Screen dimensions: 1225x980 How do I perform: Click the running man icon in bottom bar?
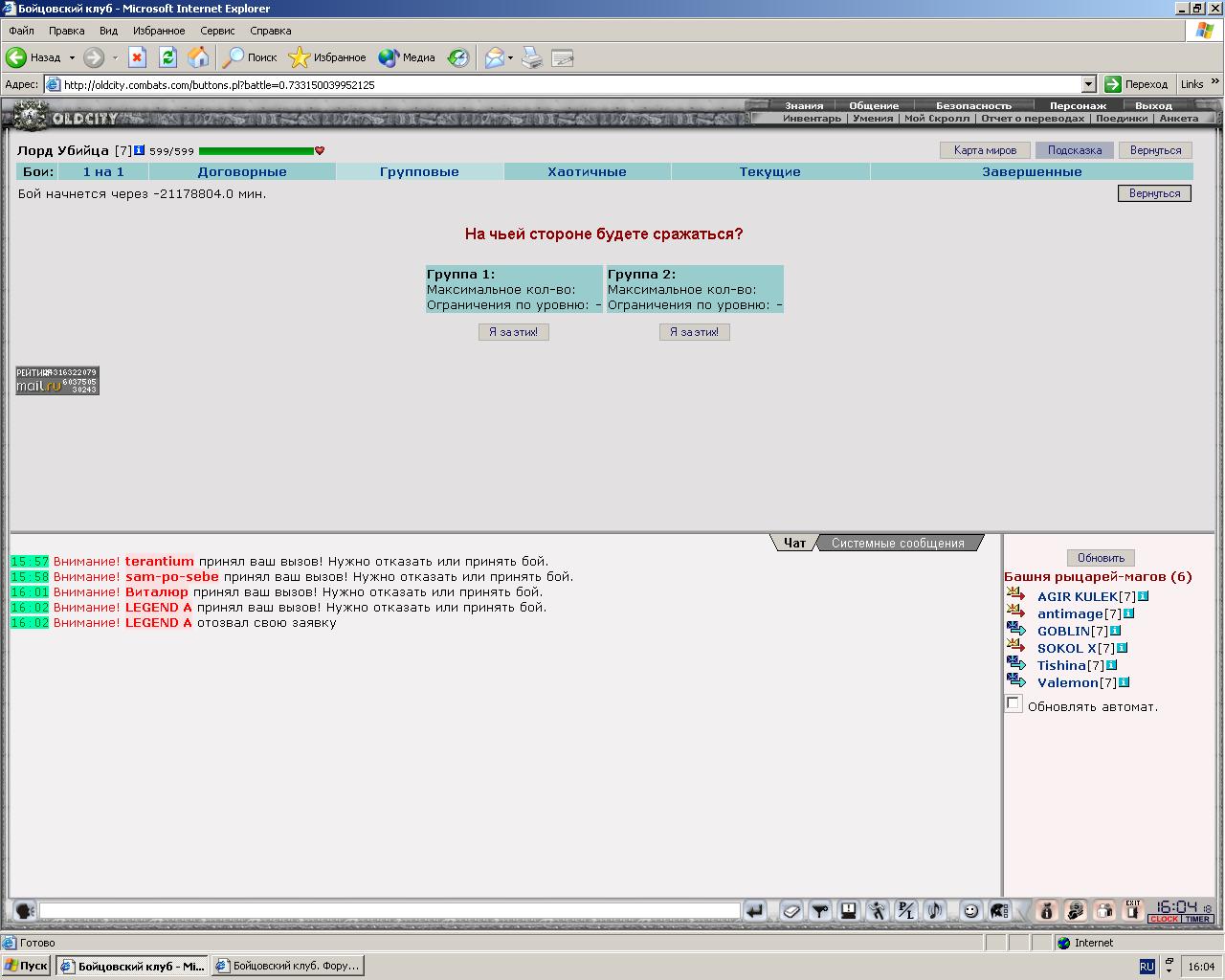(x=878, y=911)
